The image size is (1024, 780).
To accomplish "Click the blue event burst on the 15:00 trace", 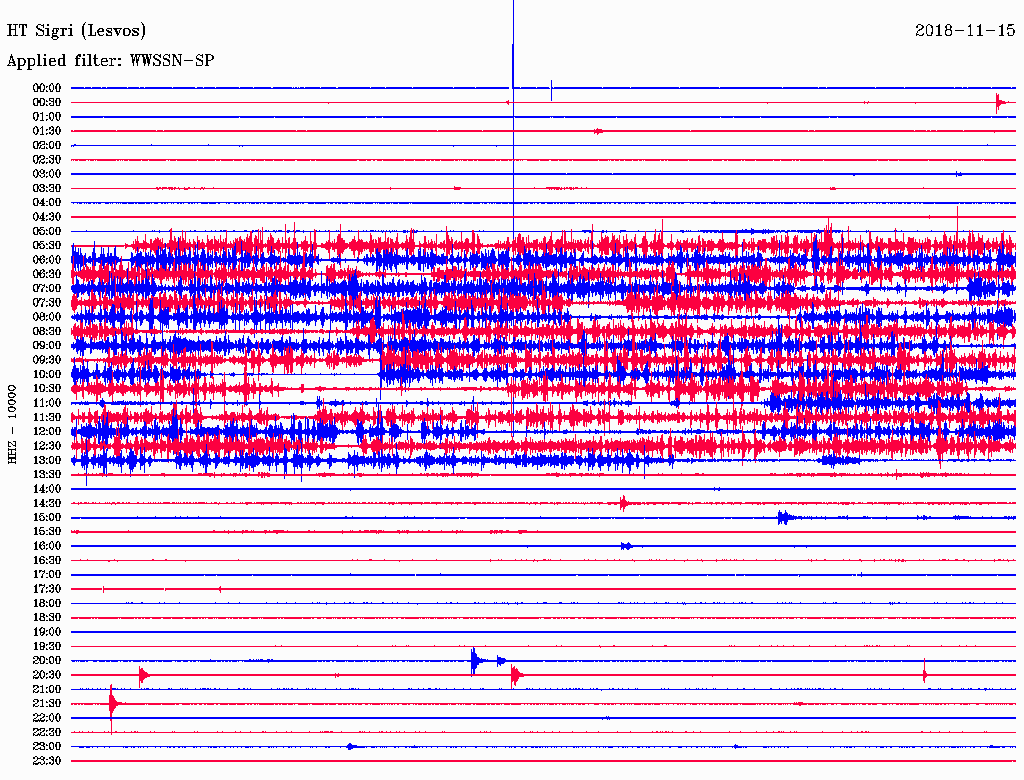I will (x=784, y=518).
